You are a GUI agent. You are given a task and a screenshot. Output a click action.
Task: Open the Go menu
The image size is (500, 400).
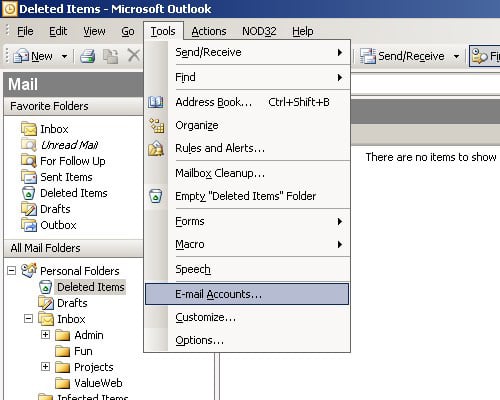128,31
